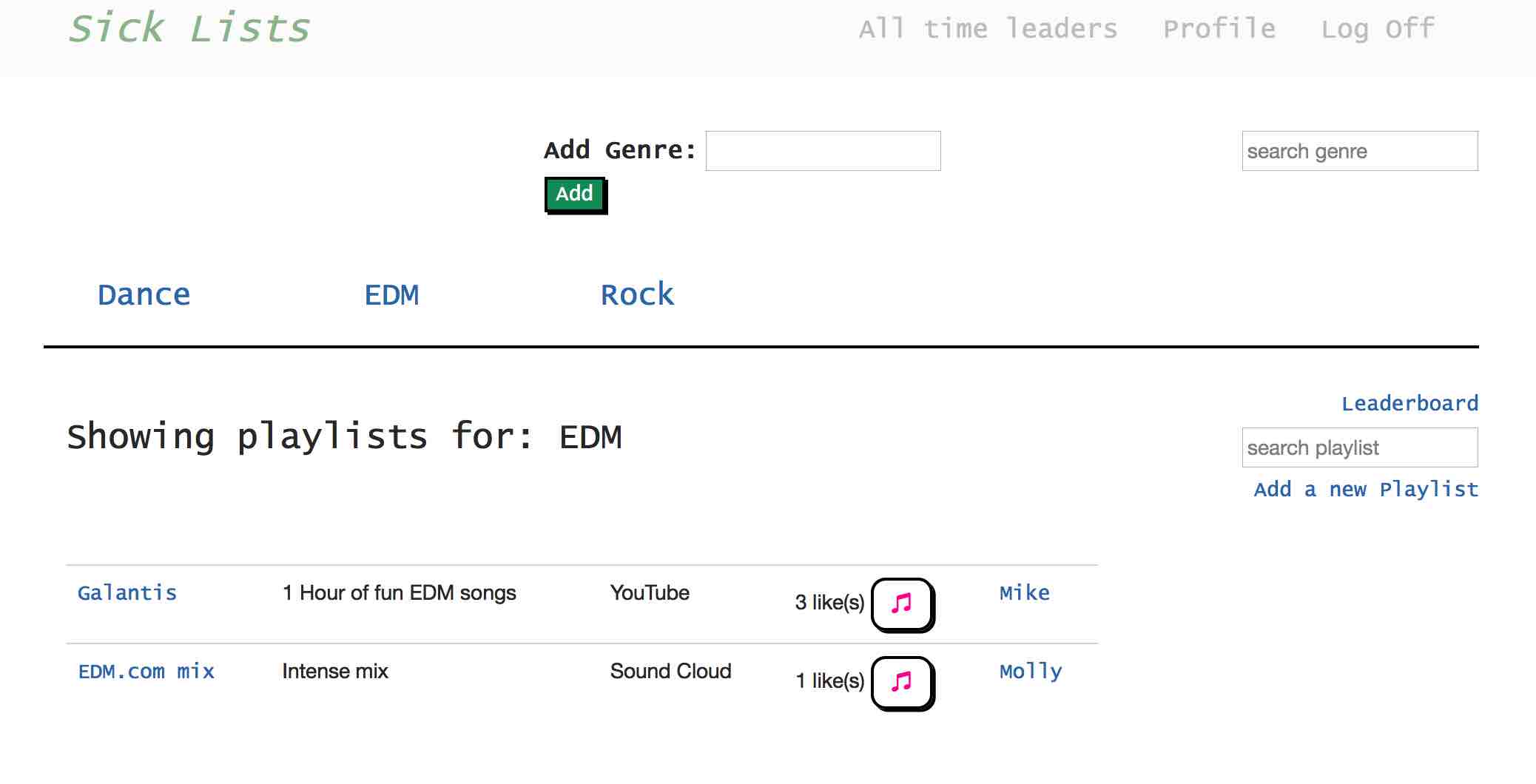
Task: Select the Dance genre
Action: click(x=144, y=295)
